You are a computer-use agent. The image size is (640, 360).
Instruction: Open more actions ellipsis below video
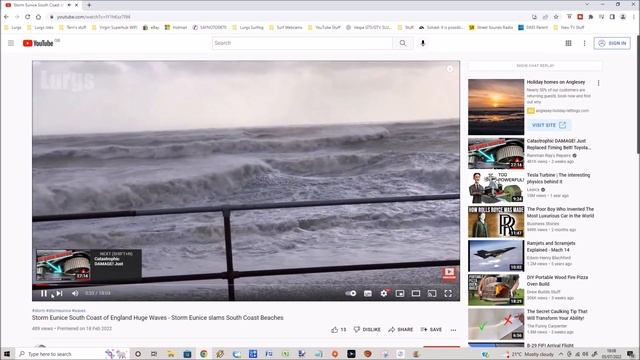coord(453,330)
